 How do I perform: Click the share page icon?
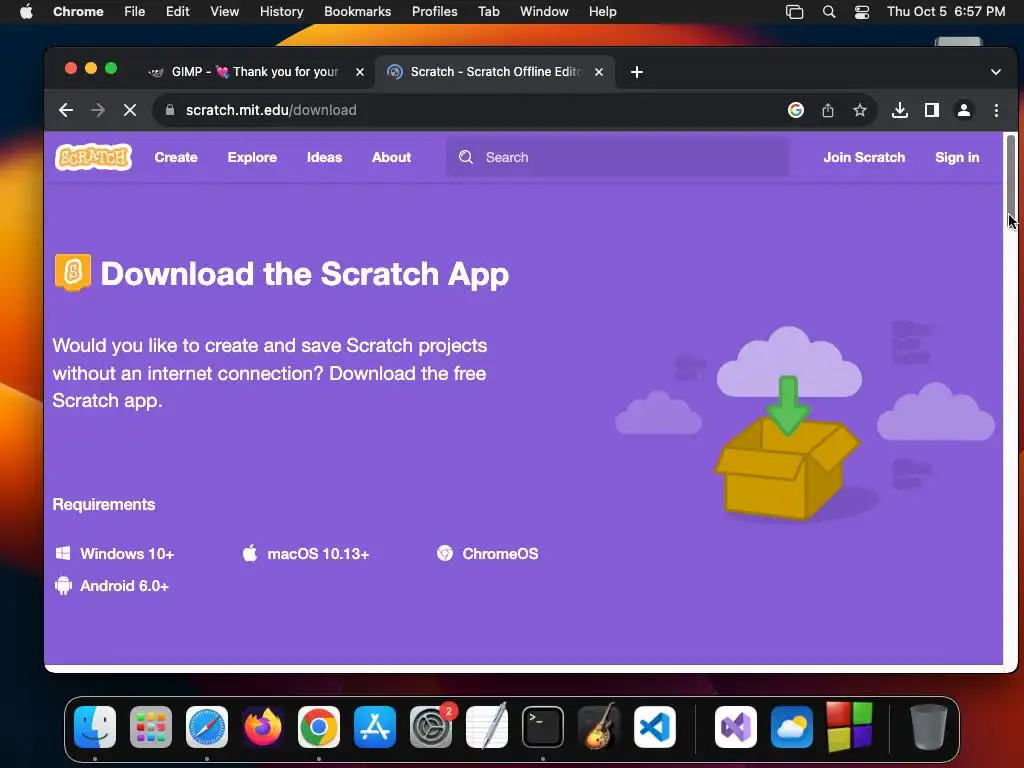pyautogui.click(x=827, y=110)
